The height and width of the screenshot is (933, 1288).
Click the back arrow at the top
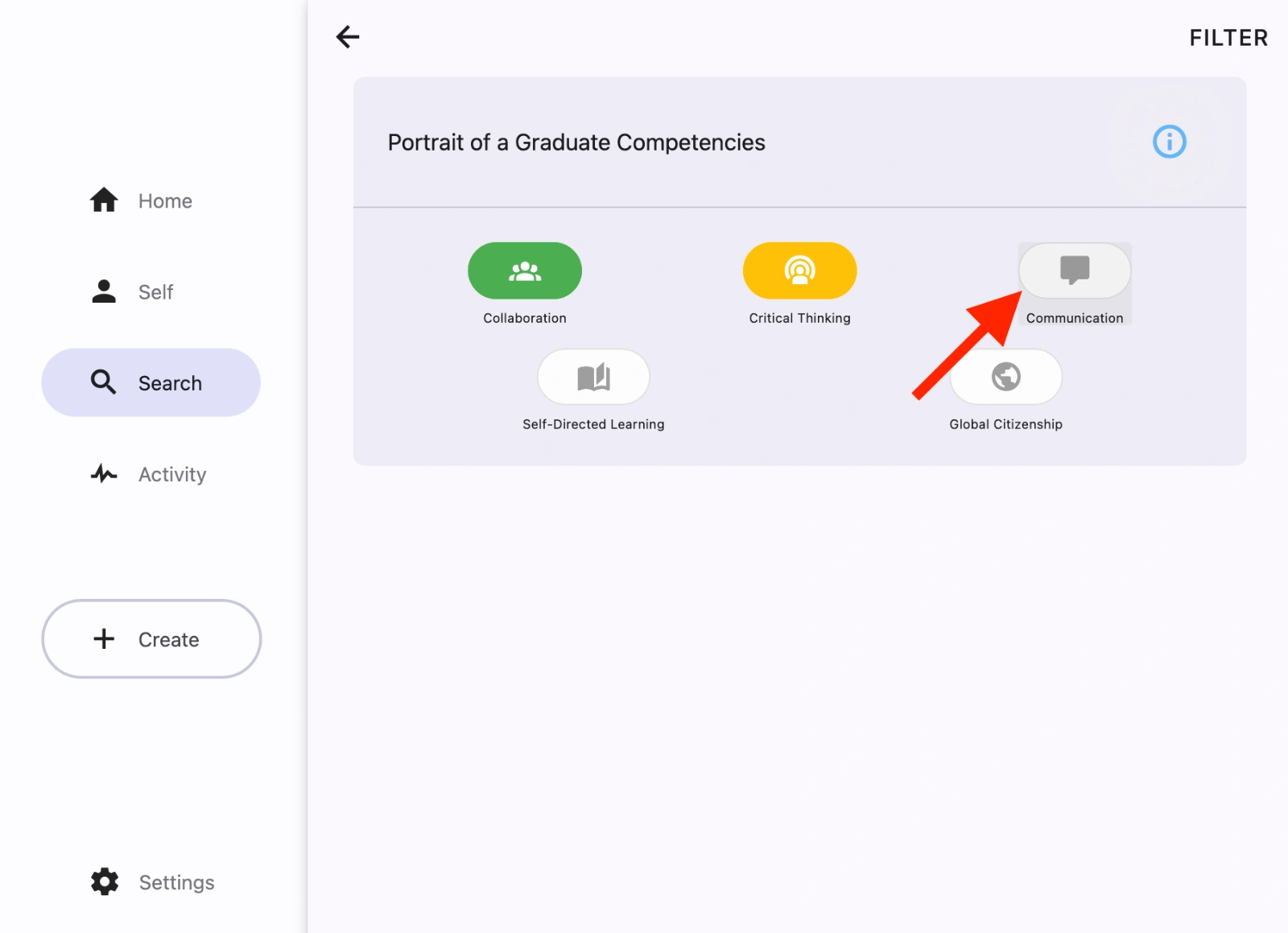pos(347,37)
